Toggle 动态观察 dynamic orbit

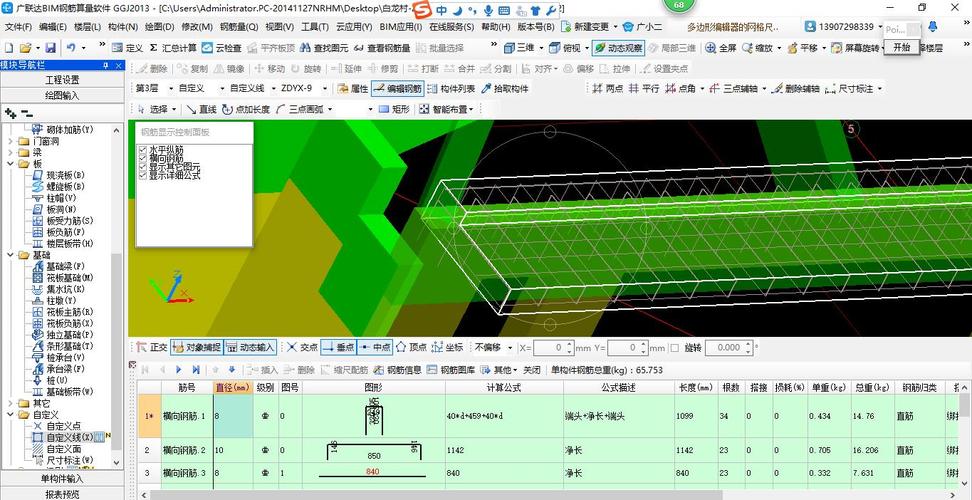618,48
